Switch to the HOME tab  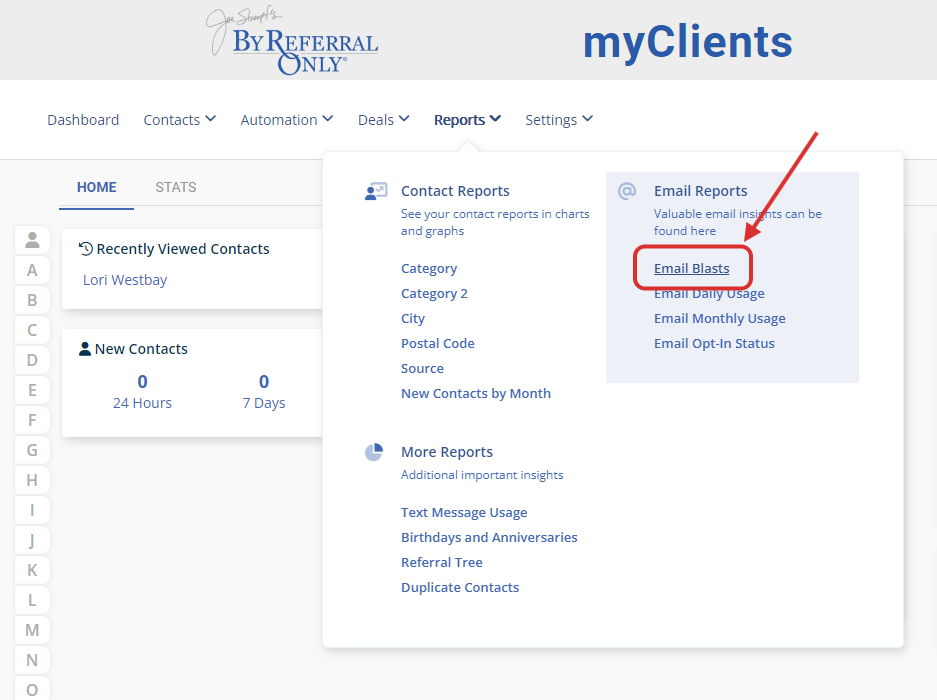pos(96,187)
